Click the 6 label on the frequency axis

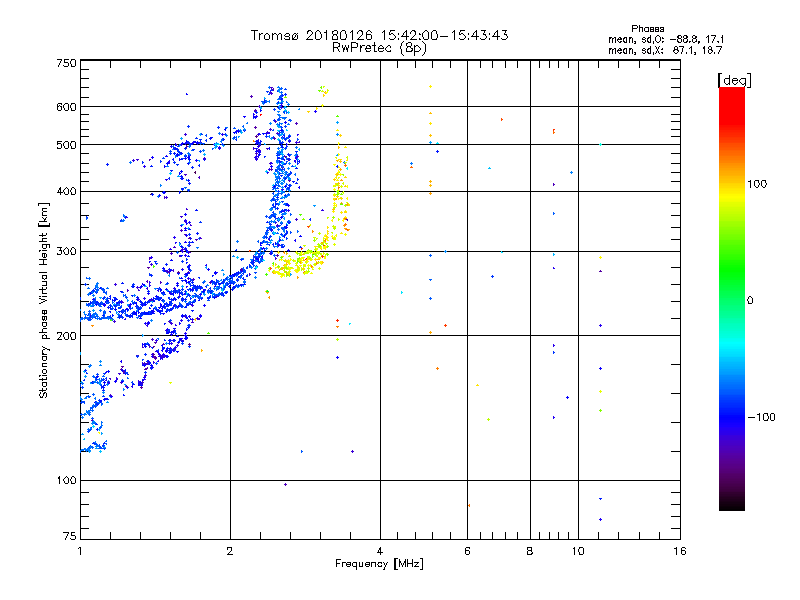tap(467, 551)
